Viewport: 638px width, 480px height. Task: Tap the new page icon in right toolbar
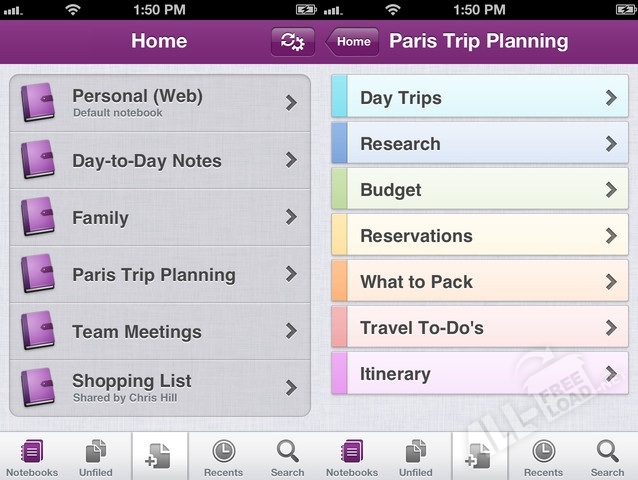[479, 456]
